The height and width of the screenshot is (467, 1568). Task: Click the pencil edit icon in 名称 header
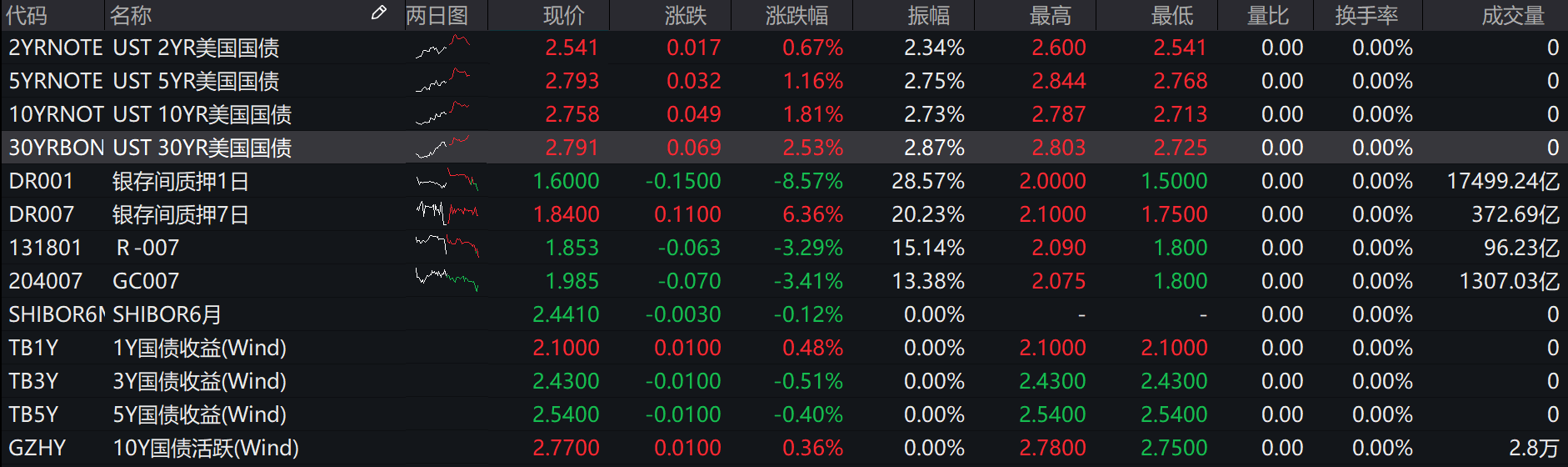point(378,13)
